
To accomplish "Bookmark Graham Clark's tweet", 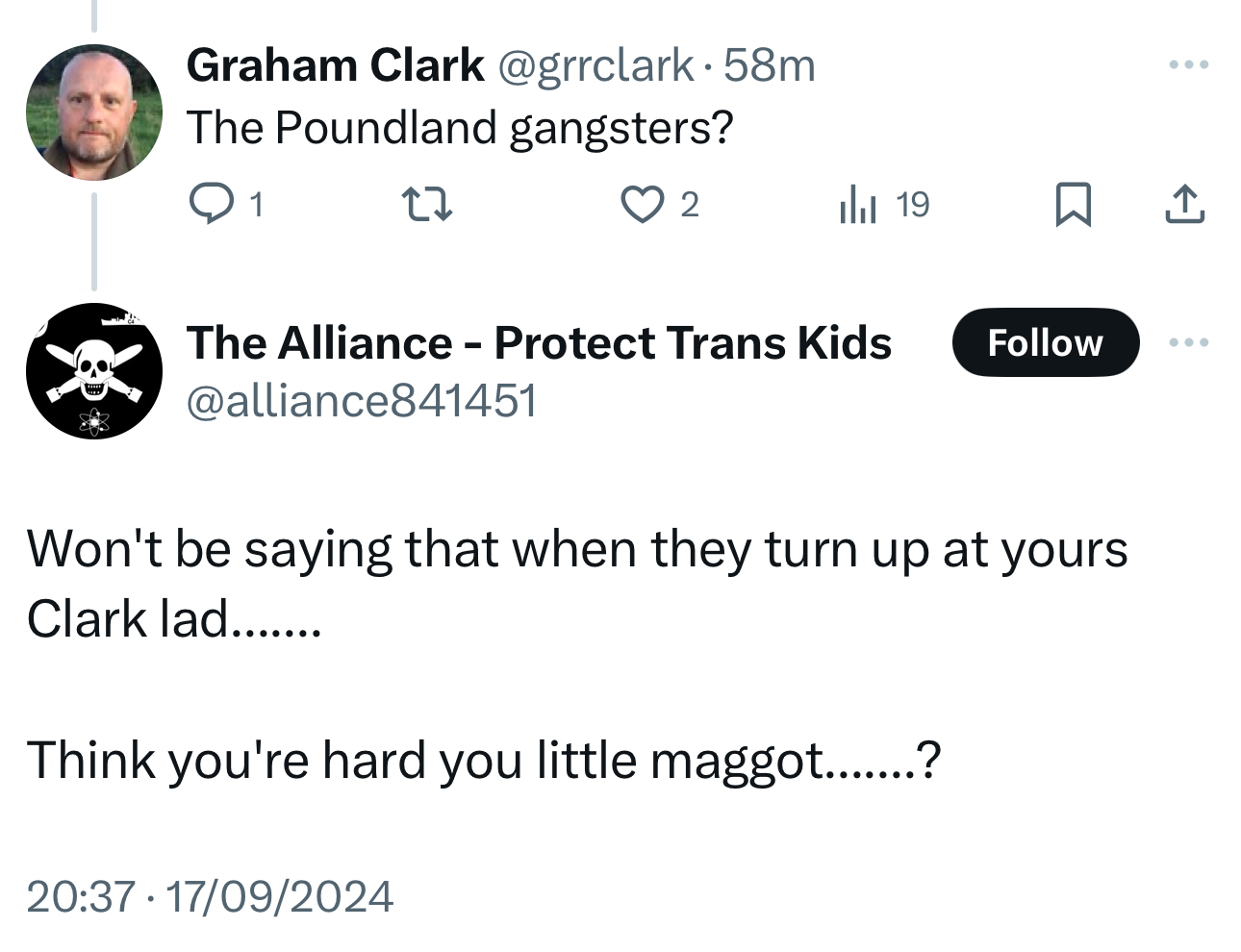I will [1073, 204].
